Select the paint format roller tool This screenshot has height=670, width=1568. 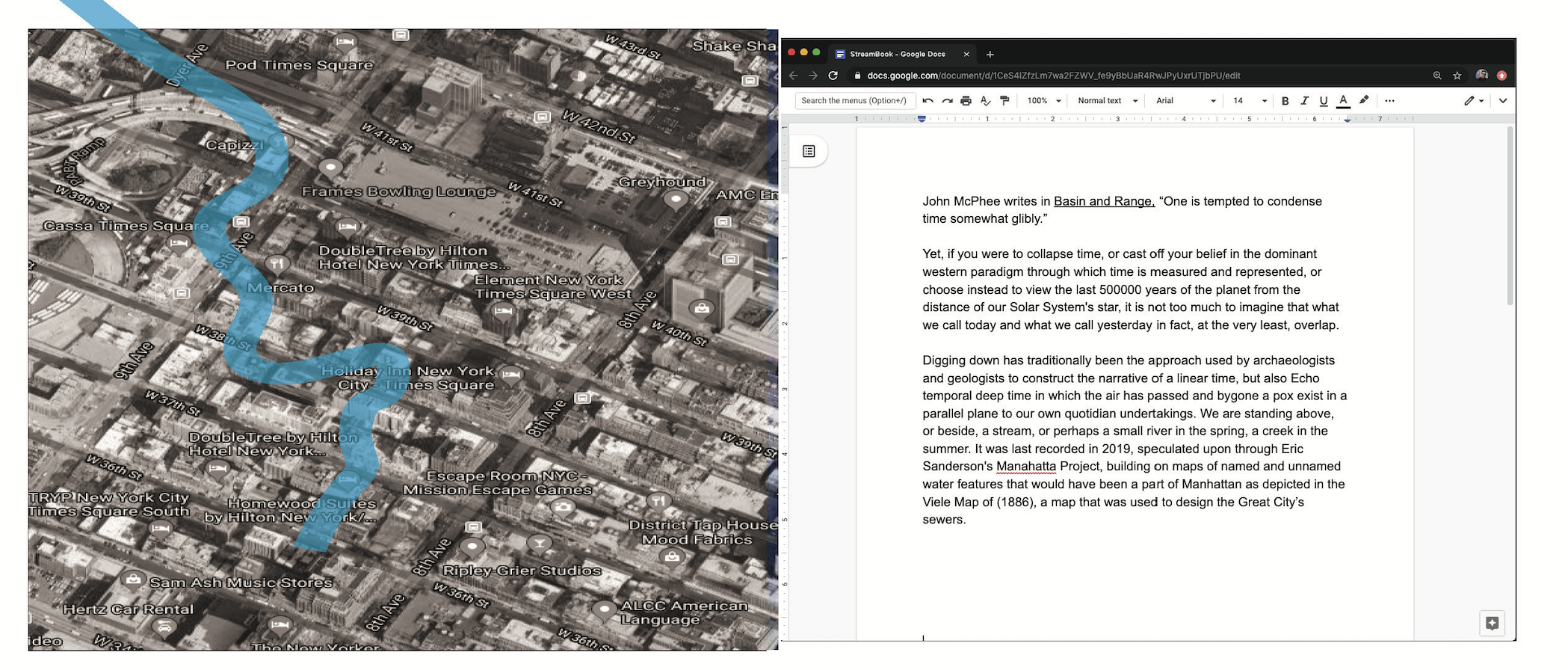point(1004,101)
